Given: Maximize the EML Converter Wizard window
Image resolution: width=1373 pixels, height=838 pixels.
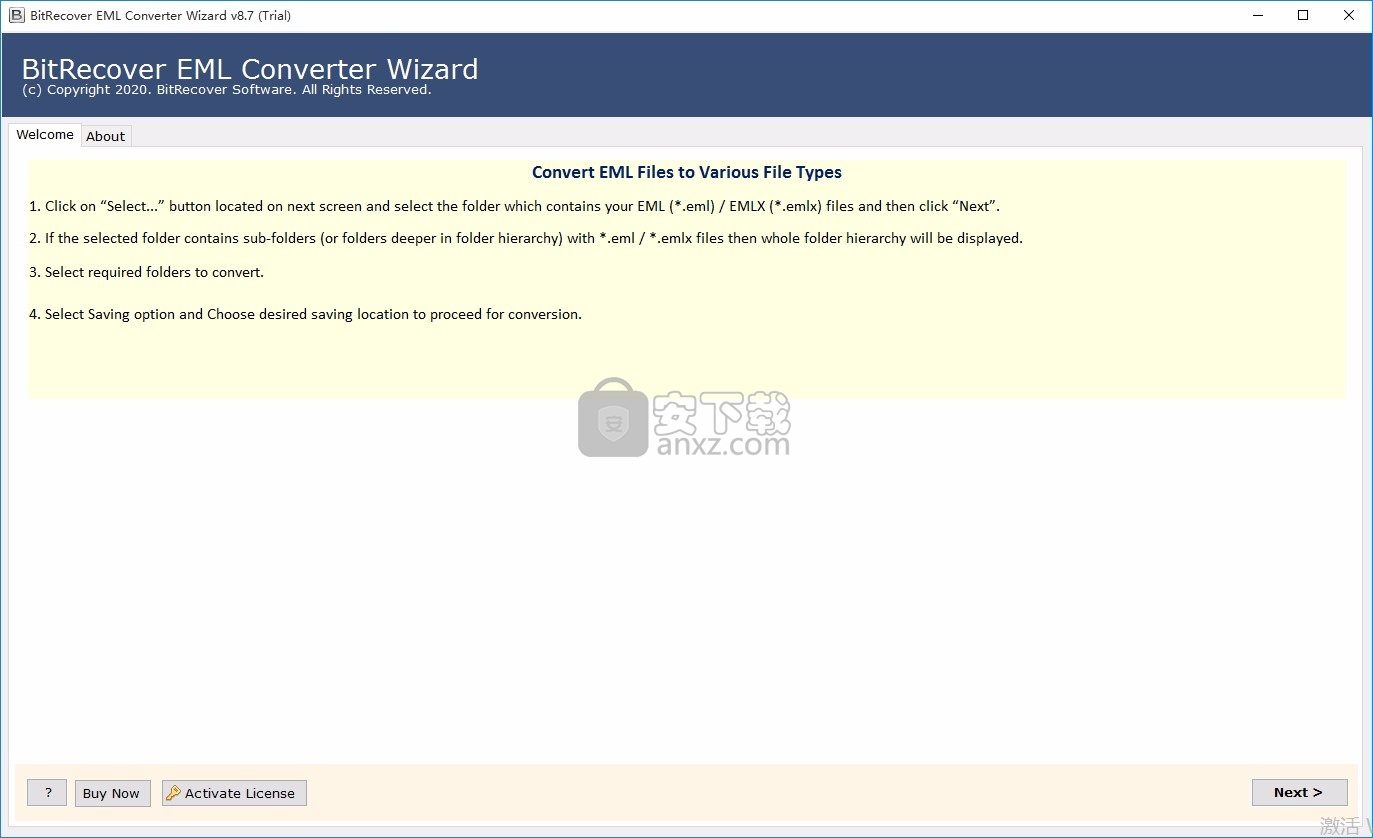Looking at the screenshot, I should click(x=1303, y=15).
